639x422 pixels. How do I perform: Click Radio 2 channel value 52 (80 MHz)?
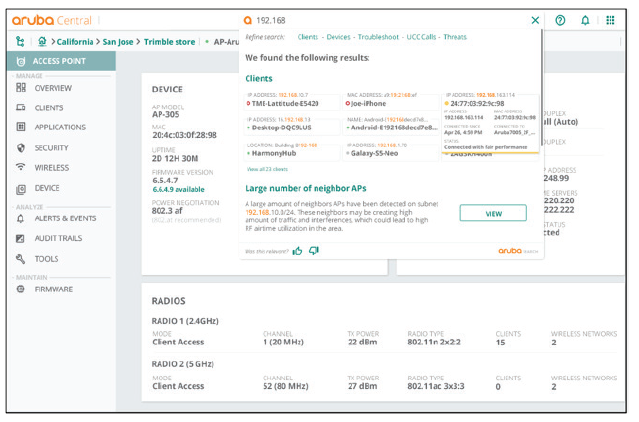coord(286,386)
